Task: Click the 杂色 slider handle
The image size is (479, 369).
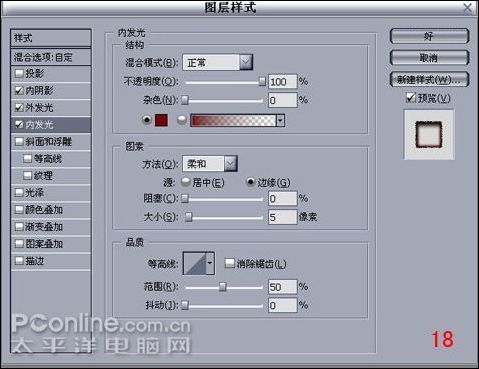Action: click(x=185, y=100)
